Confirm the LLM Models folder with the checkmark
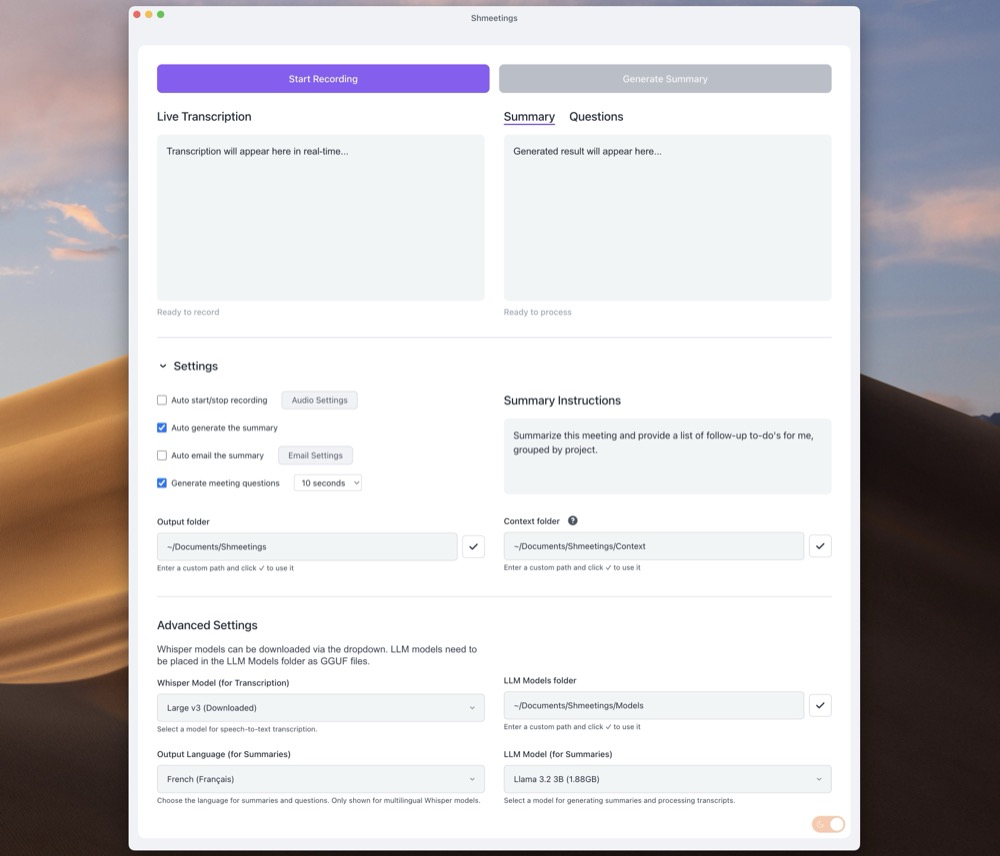Image resolution: width=1000 pixels, height=856 pixels. point(820,705)
